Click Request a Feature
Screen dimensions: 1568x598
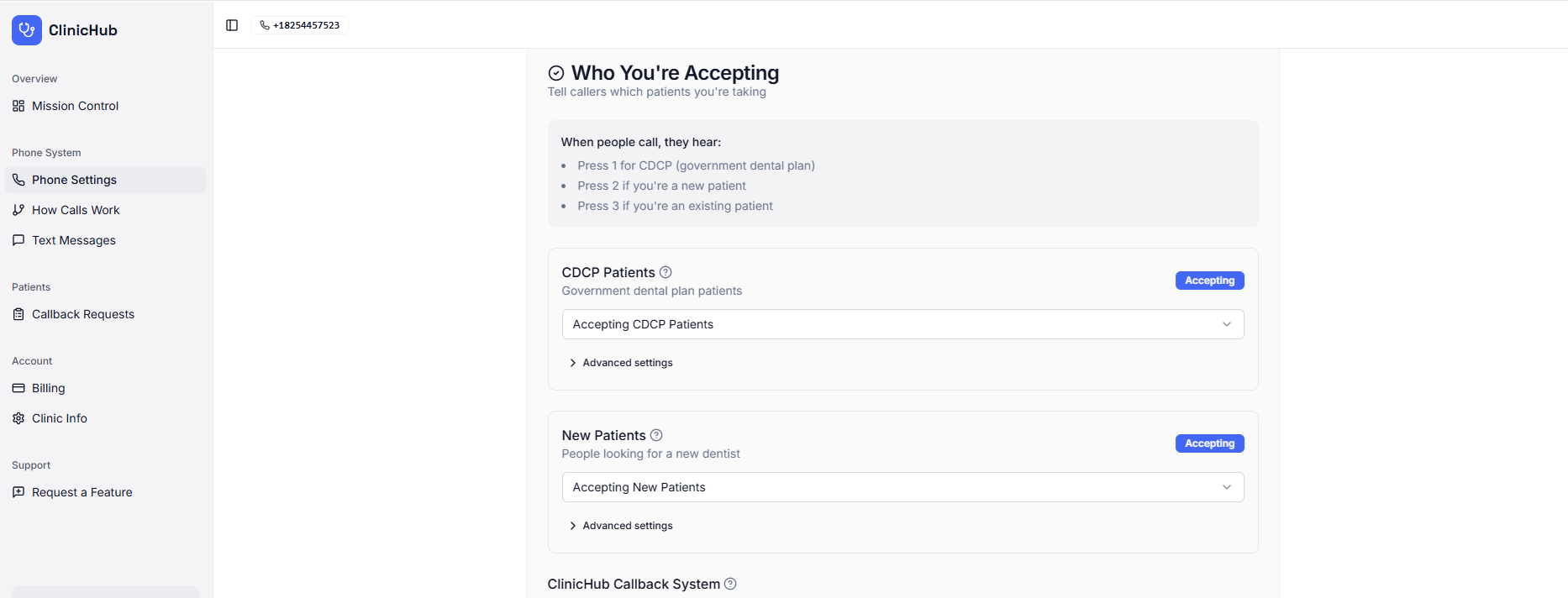(x=82, y=492)
